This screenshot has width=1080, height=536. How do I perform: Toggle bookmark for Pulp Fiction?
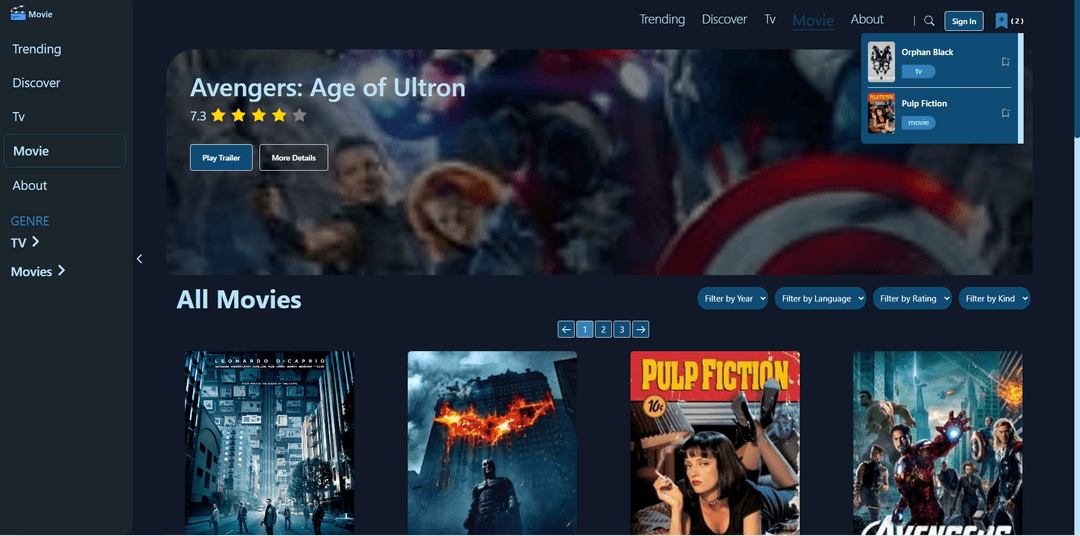tap(1005, 113)
